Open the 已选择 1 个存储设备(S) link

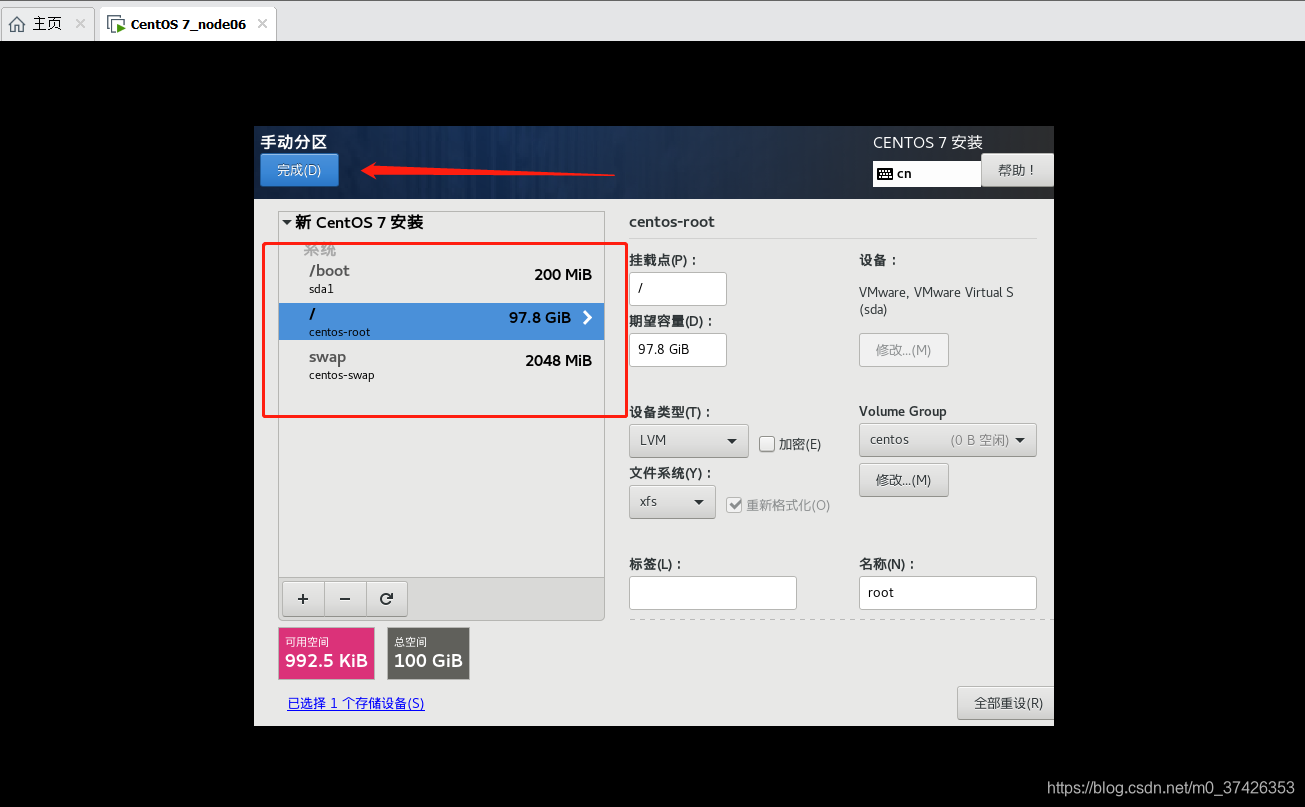point(356,704)
